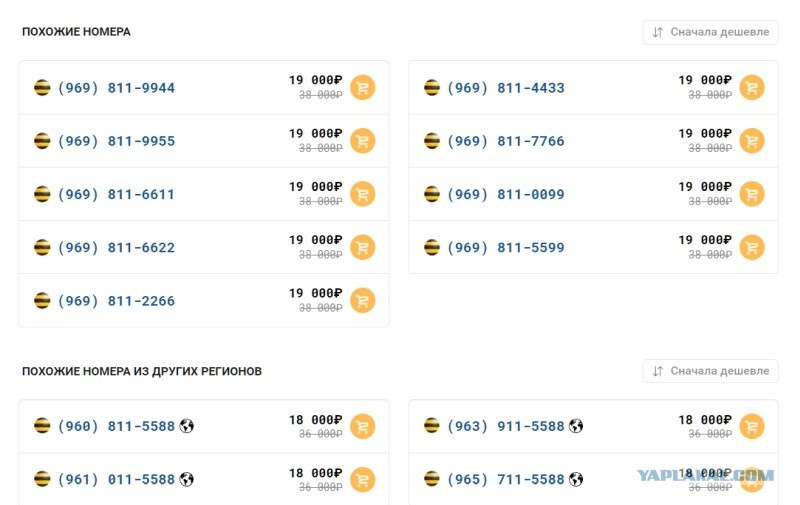Click globe icon next to (960) 811-5588

pos(187,426)
